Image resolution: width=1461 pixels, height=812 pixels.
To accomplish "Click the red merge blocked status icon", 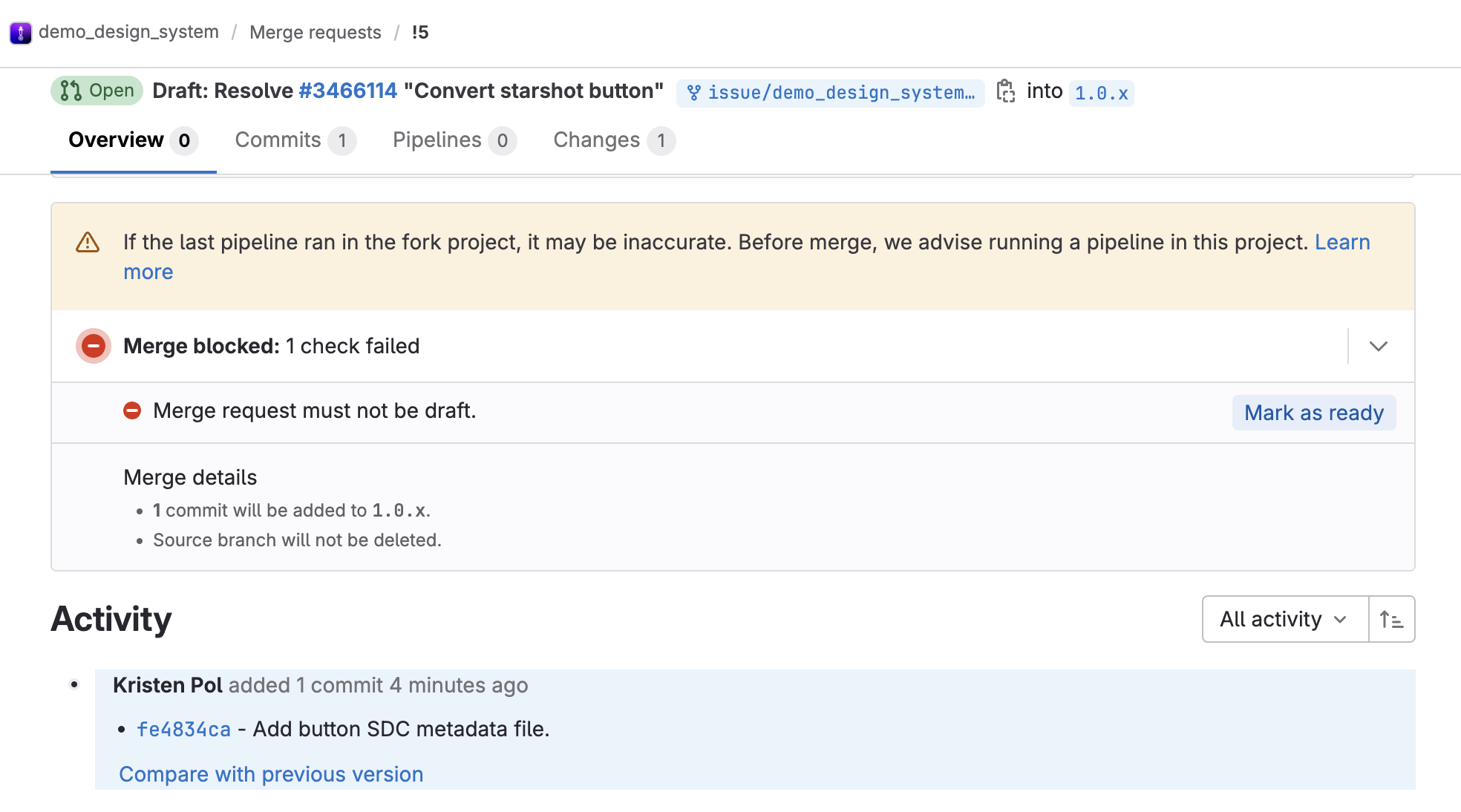I will pos(93,346).
